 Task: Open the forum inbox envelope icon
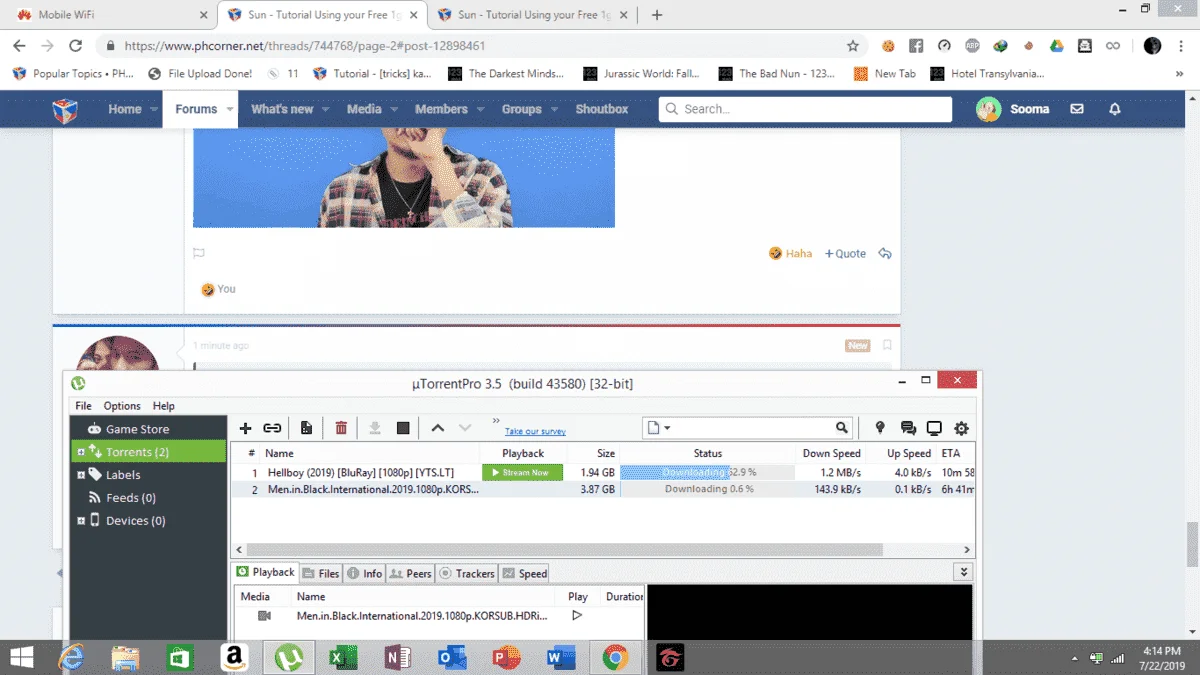pyautogui.click(x=1077, y=109)
